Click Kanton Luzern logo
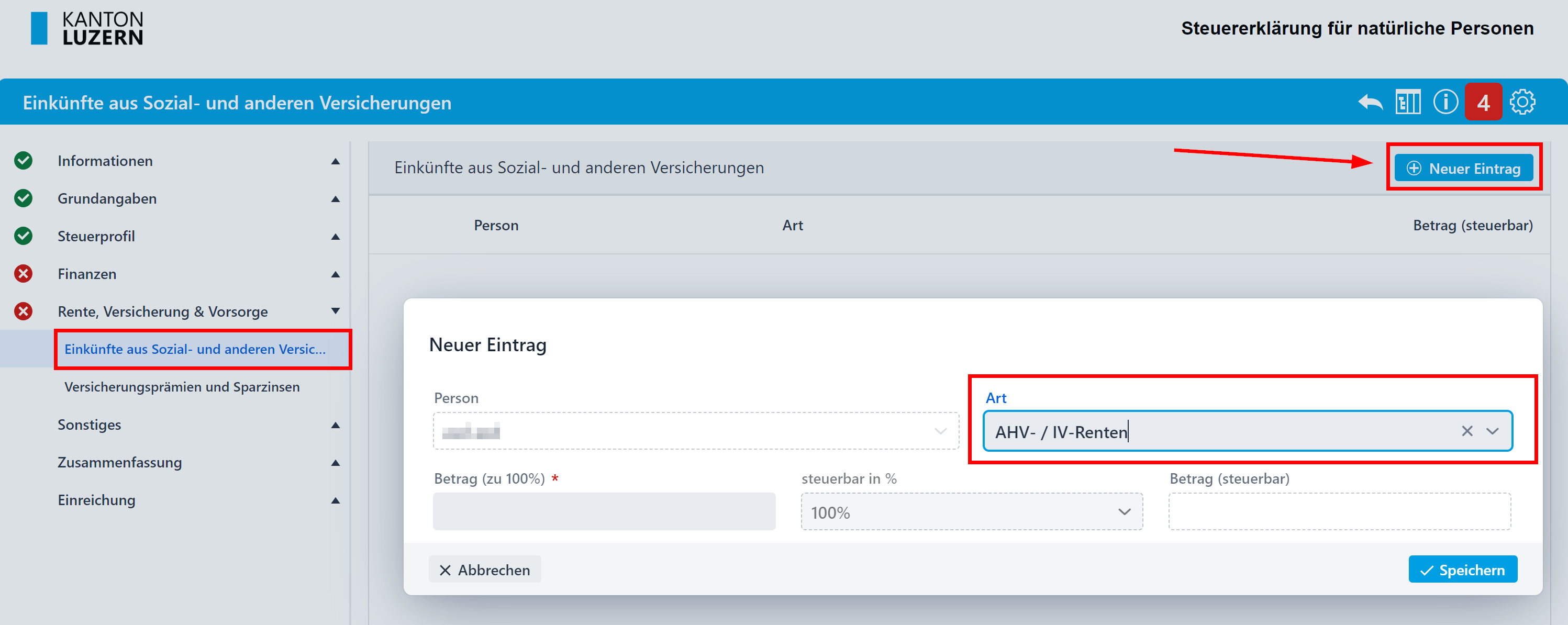 87,29
